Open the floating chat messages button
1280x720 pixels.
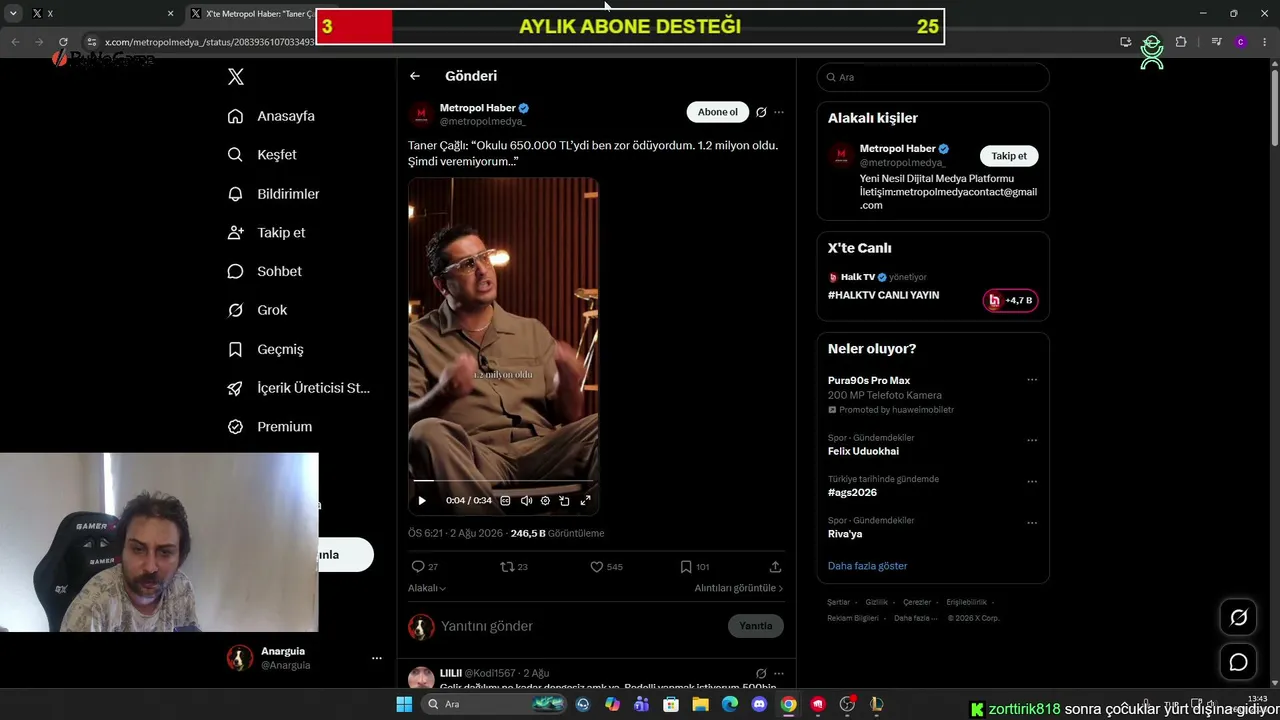[x=1238, y=662]
